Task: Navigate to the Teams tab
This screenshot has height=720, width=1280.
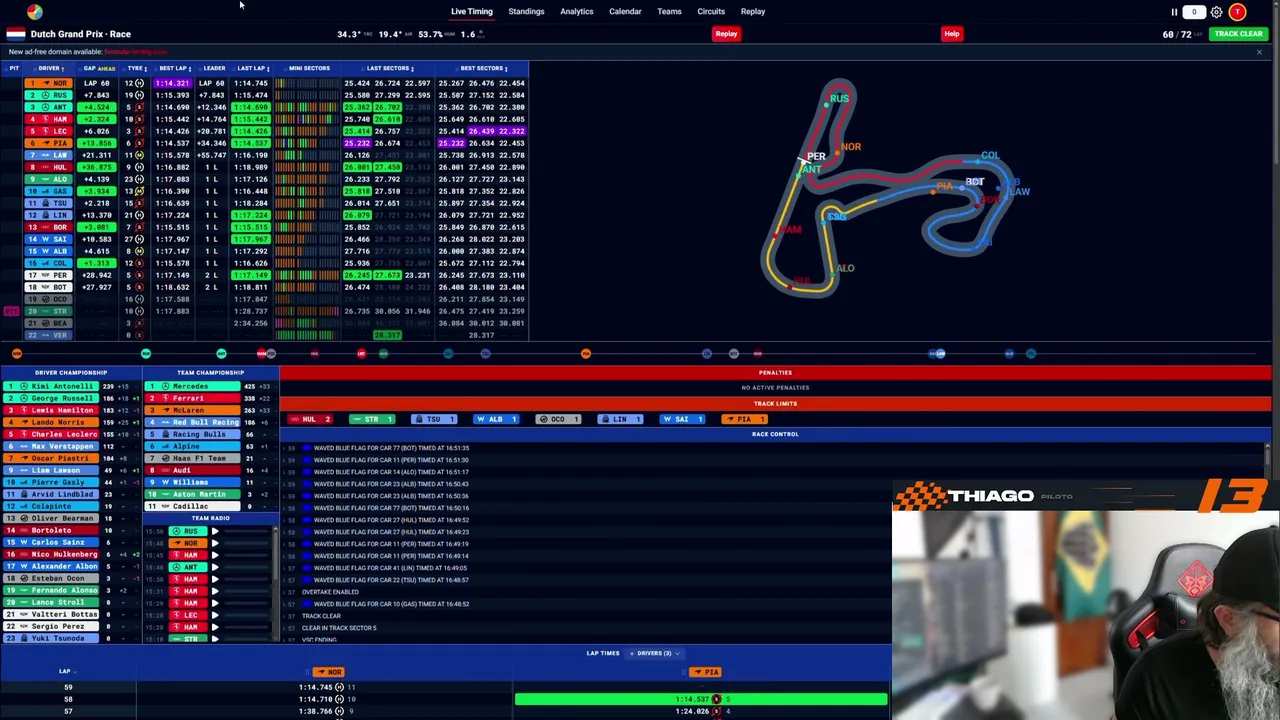Action: click(x=669, y=12)
